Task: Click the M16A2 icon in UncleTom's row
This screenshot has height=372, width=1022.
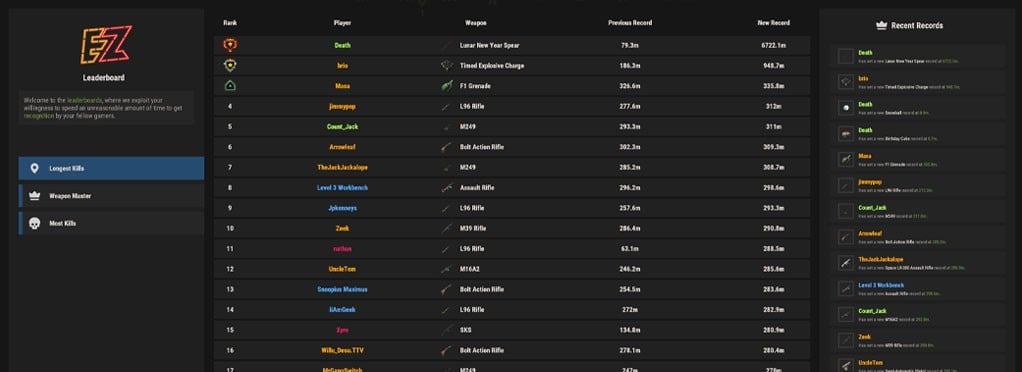Action: coord(446,269)
